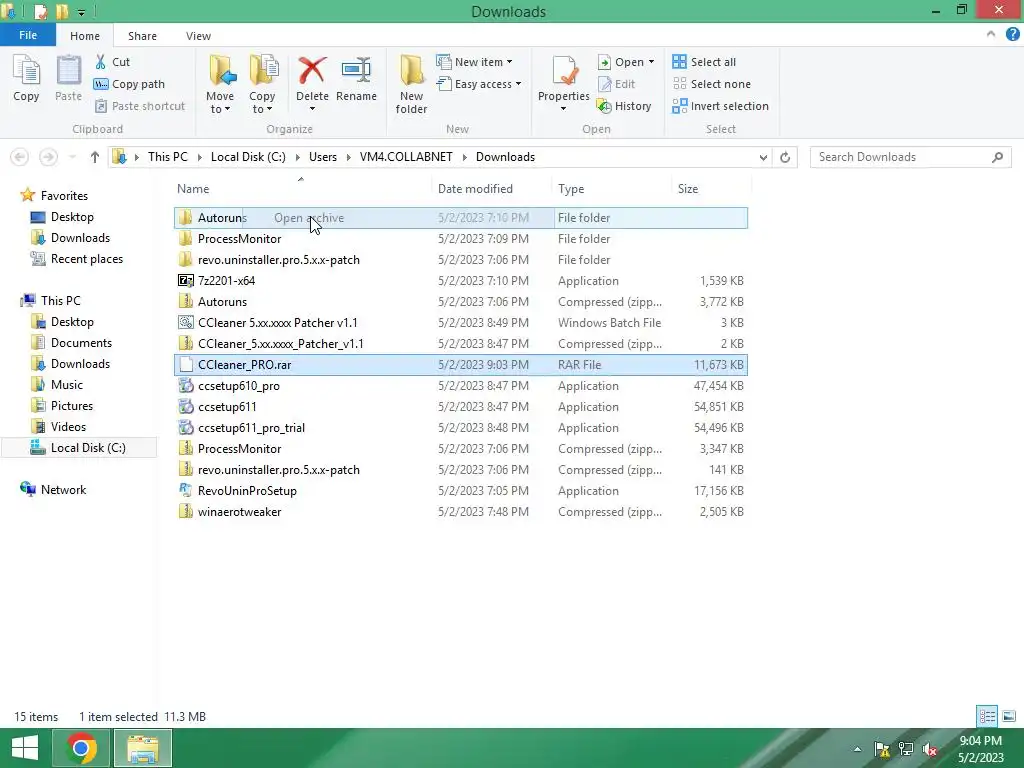Click Select none in the ribbon
Viewport: 1024px width, 768px height.
711,84
